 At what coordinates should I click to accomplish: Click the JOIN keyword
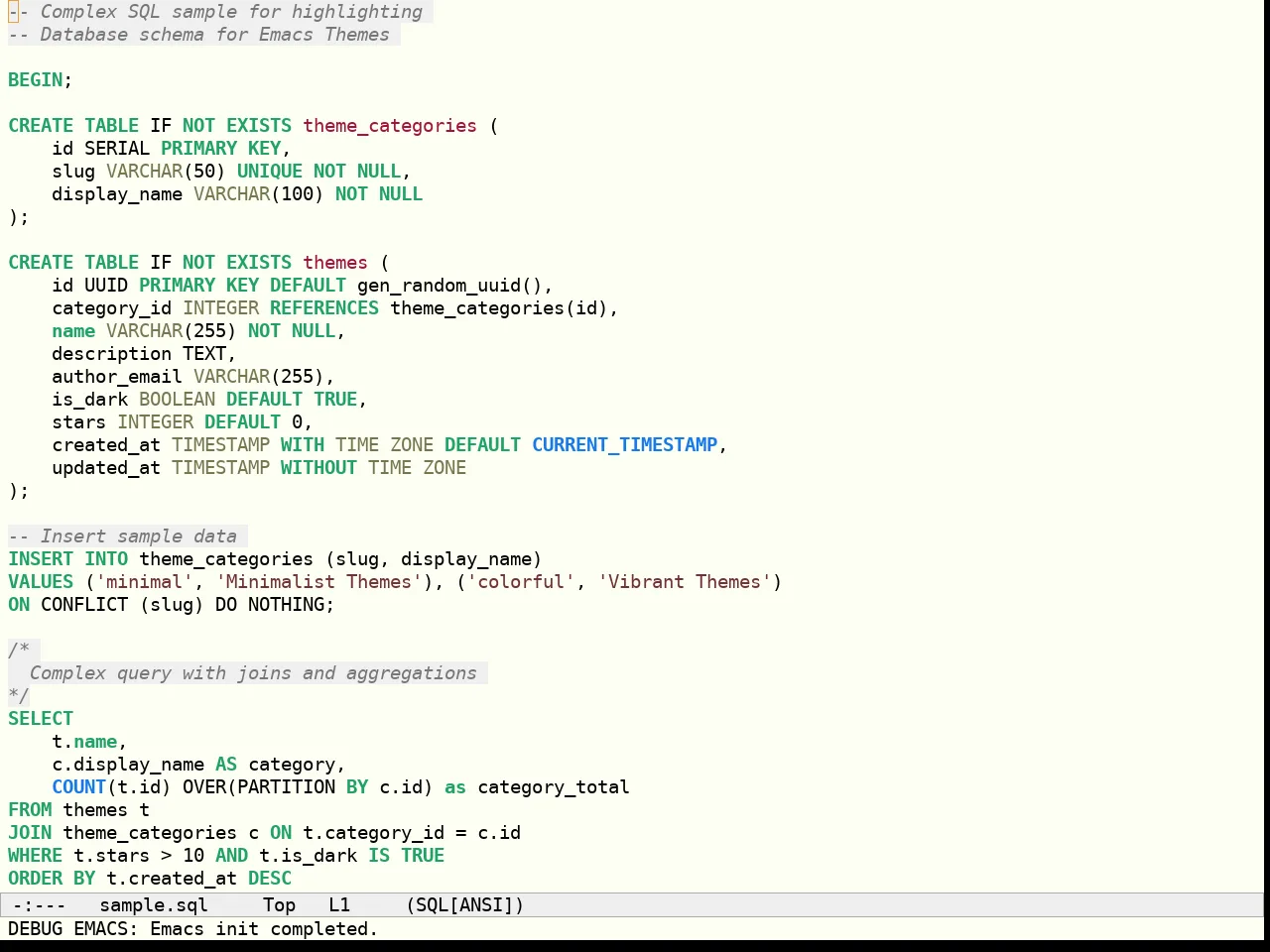click(30, 833)
